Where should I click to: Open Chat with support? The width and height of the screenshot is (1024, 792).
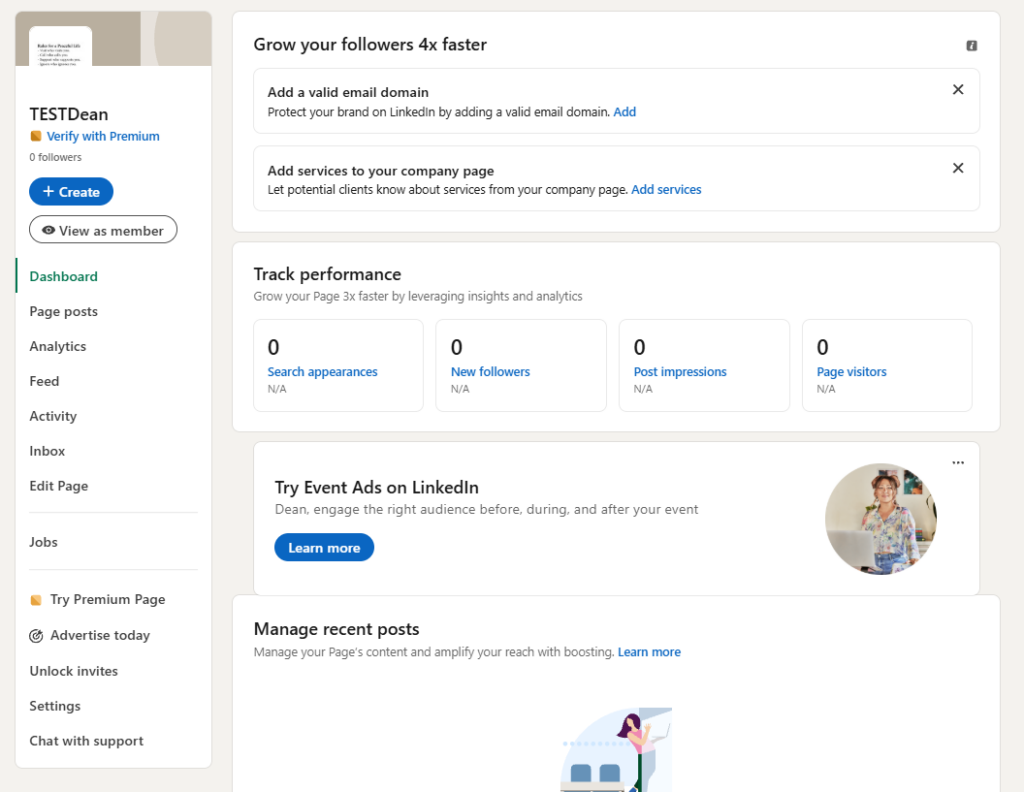[86, 741]
